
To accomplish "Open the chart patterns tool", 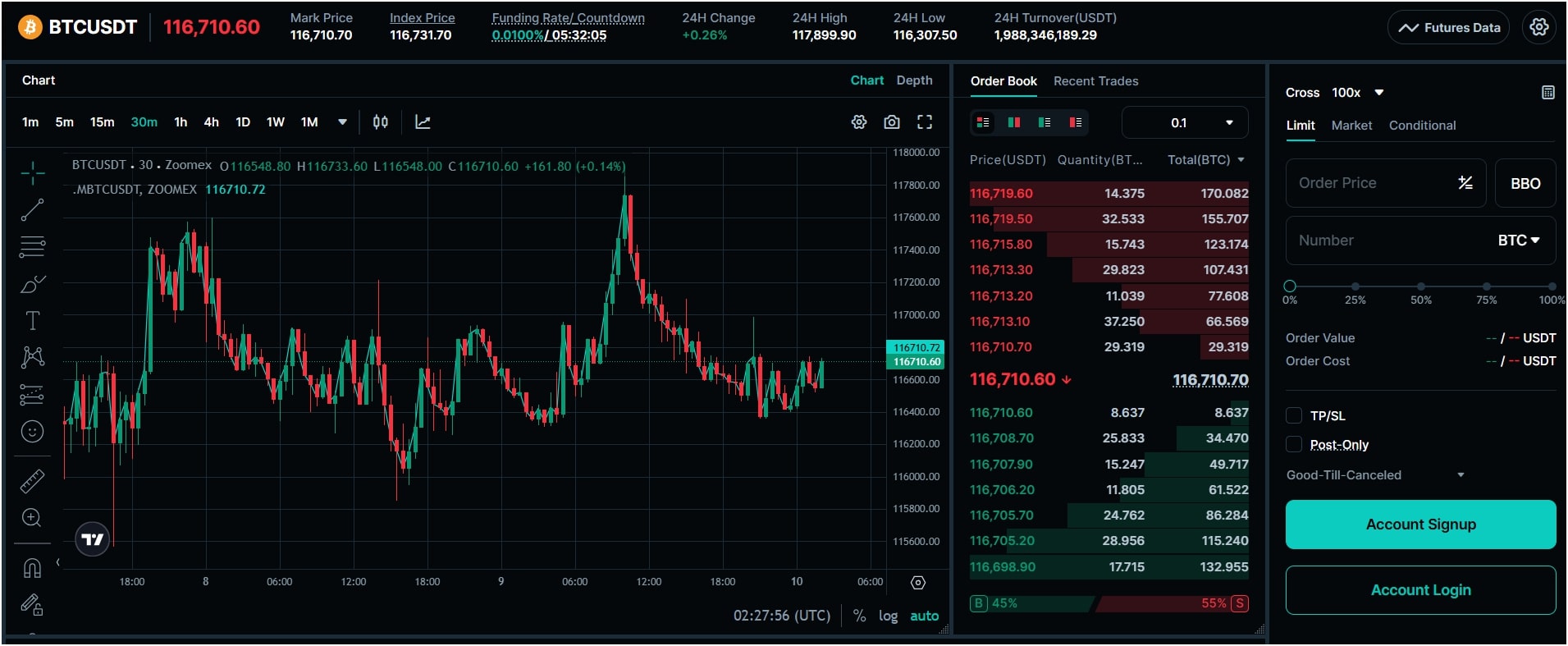I will point(32,357).
